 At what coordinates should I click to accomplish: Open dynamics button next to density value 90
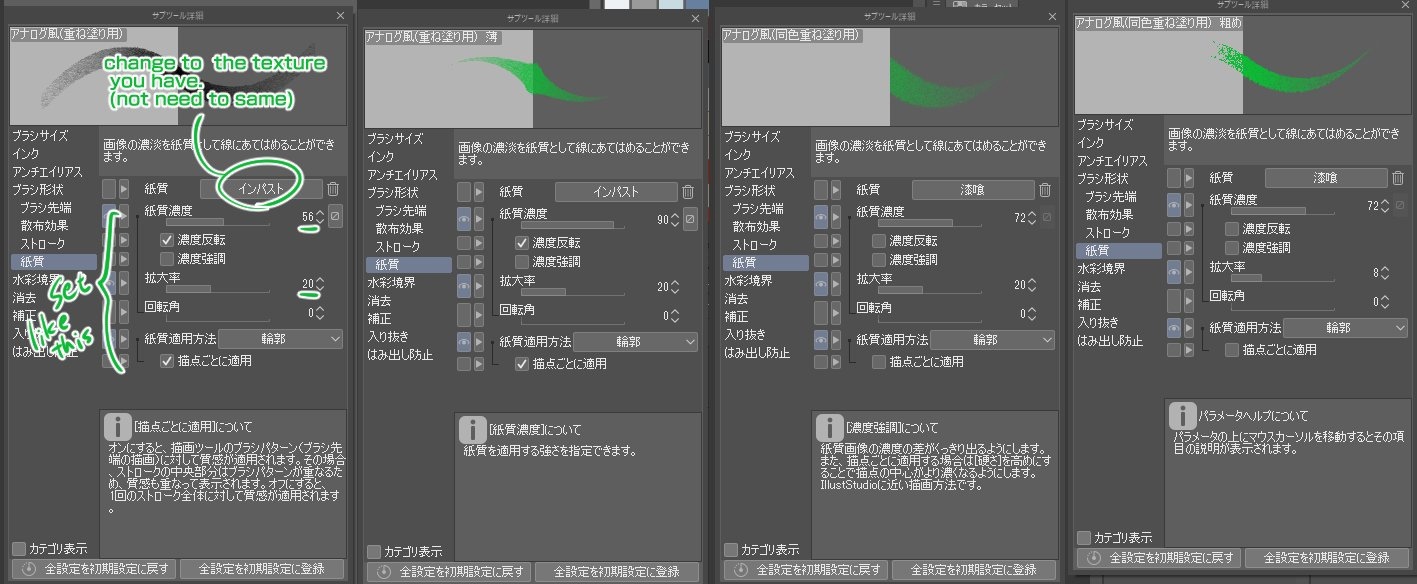[x=690, y=219]
